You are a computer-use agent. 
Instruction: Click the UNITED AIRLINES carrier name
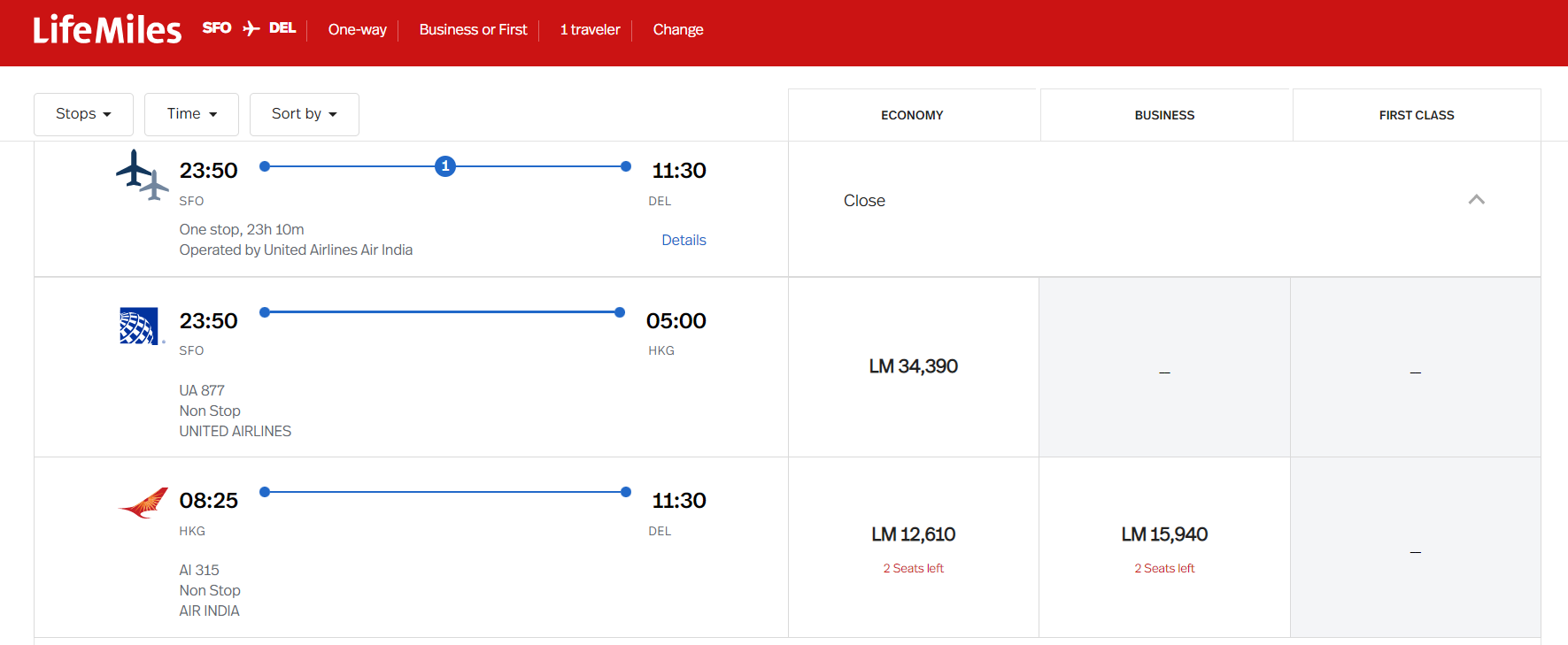236,431
